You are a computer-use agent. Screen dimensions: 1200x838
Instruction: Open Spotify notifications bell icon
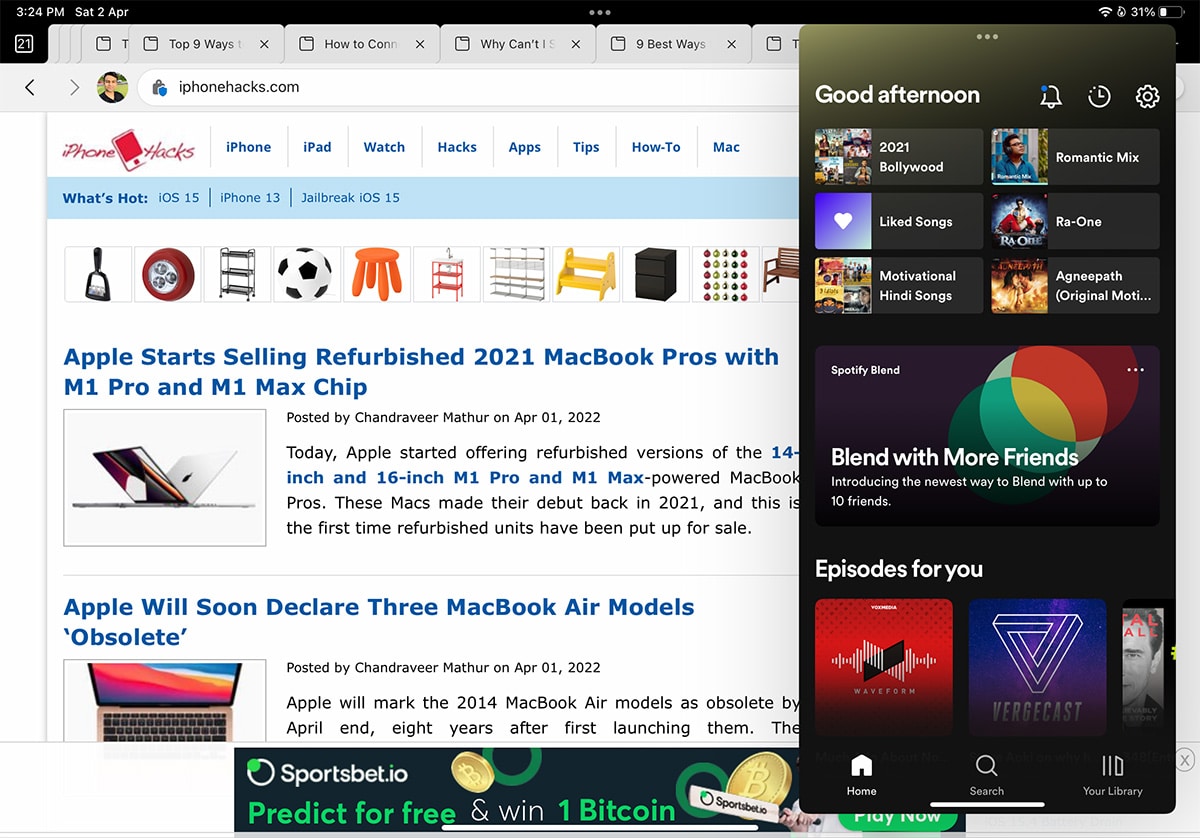[1050, 96]
